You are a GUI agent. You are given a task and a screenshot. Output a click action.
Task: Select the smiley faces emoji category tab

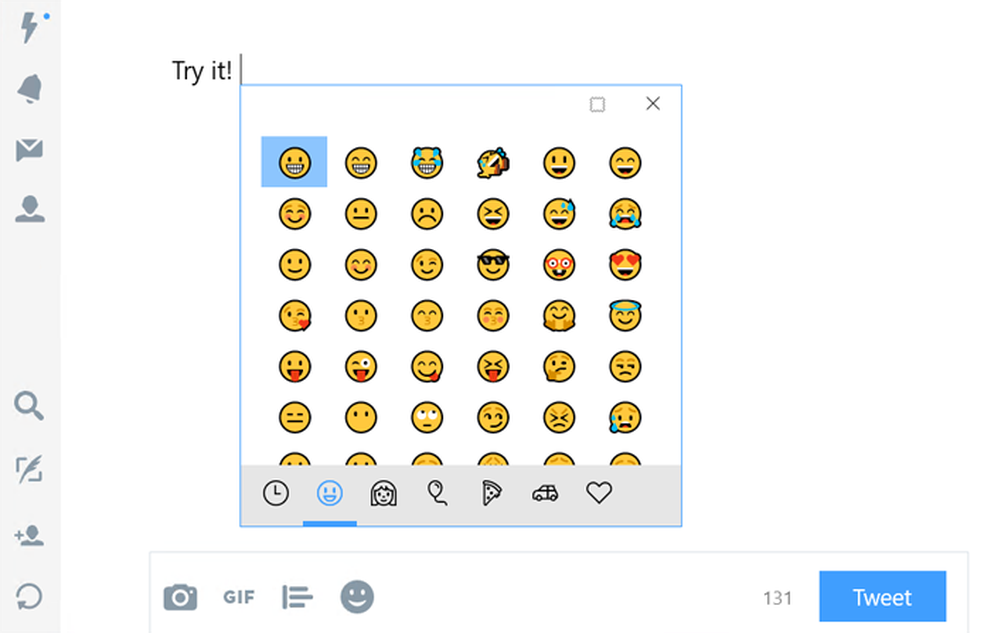330,492
